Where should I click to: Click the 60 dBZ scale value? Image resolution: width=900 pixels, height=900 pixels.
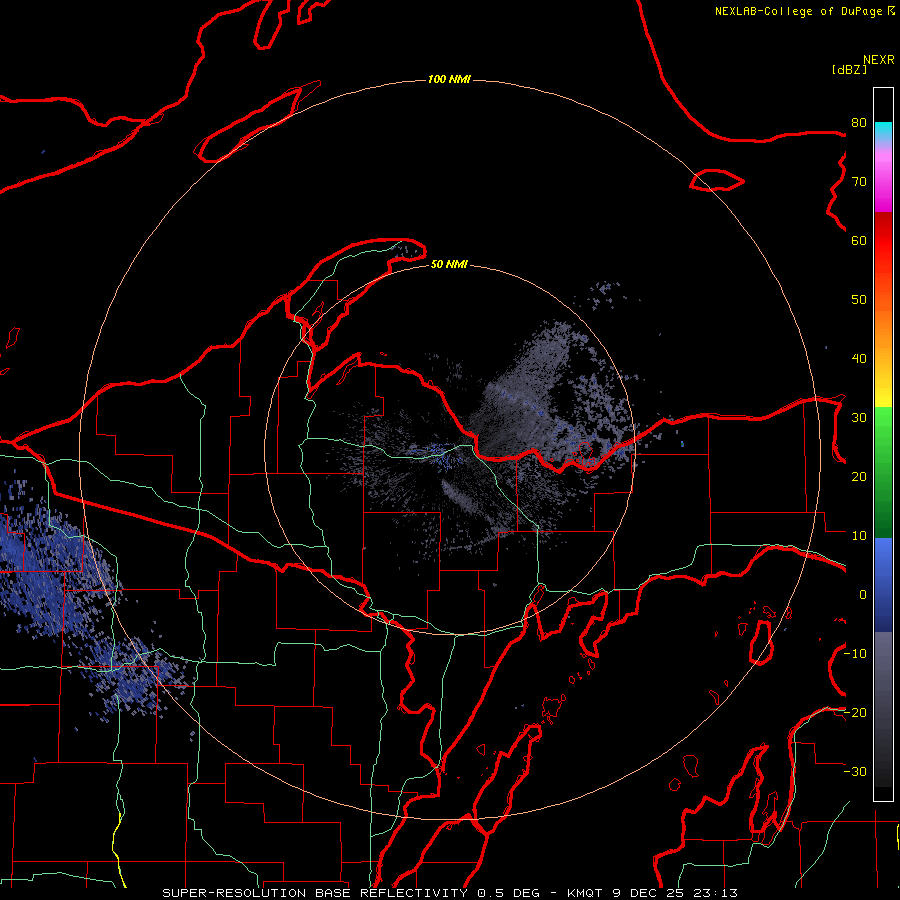point(859,240)
